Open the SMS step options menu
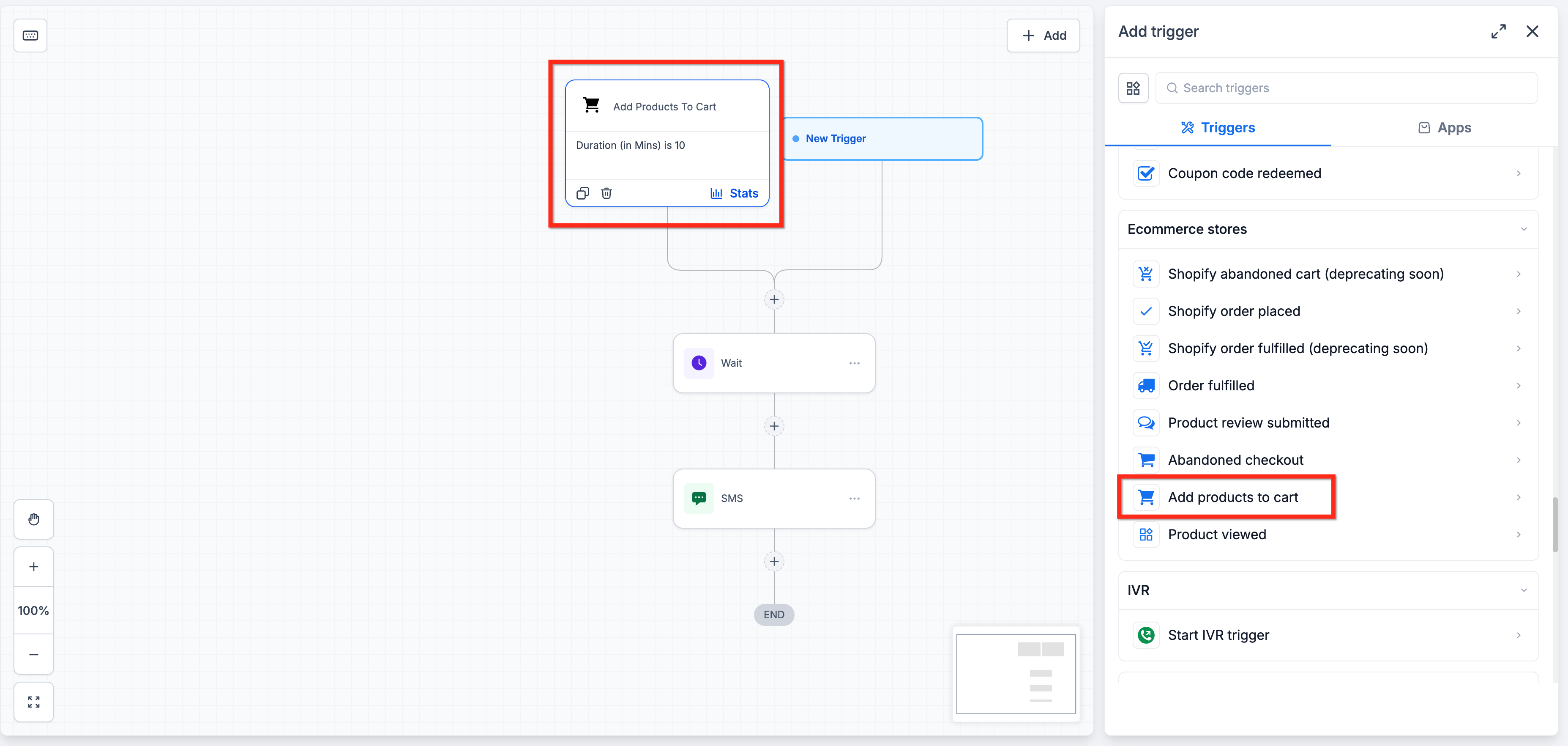 coord(854,498)
